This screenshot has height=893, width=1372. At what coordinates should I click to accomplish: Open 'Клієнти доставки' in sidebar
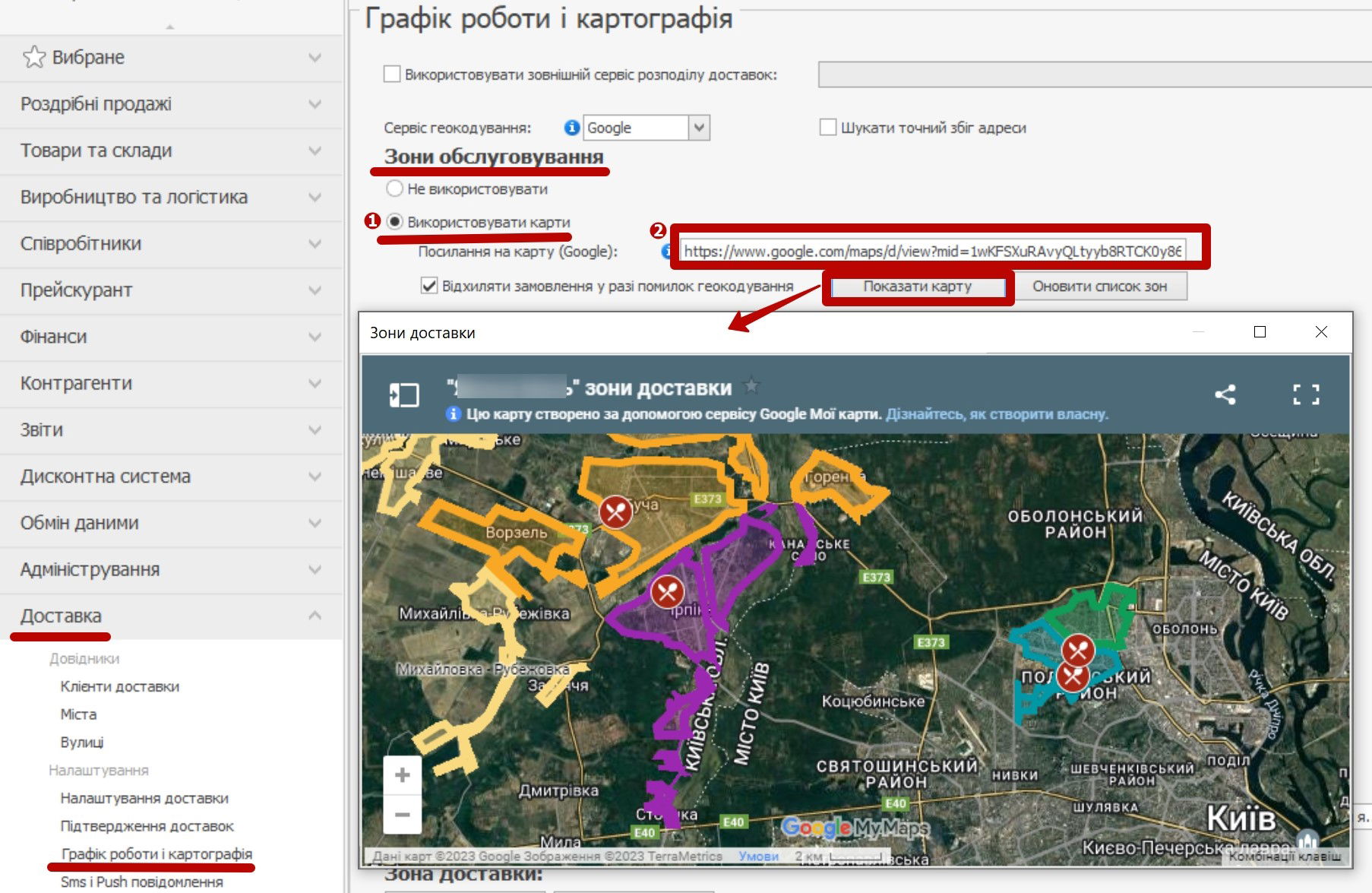pyautogui.click(x=120, y=686)
